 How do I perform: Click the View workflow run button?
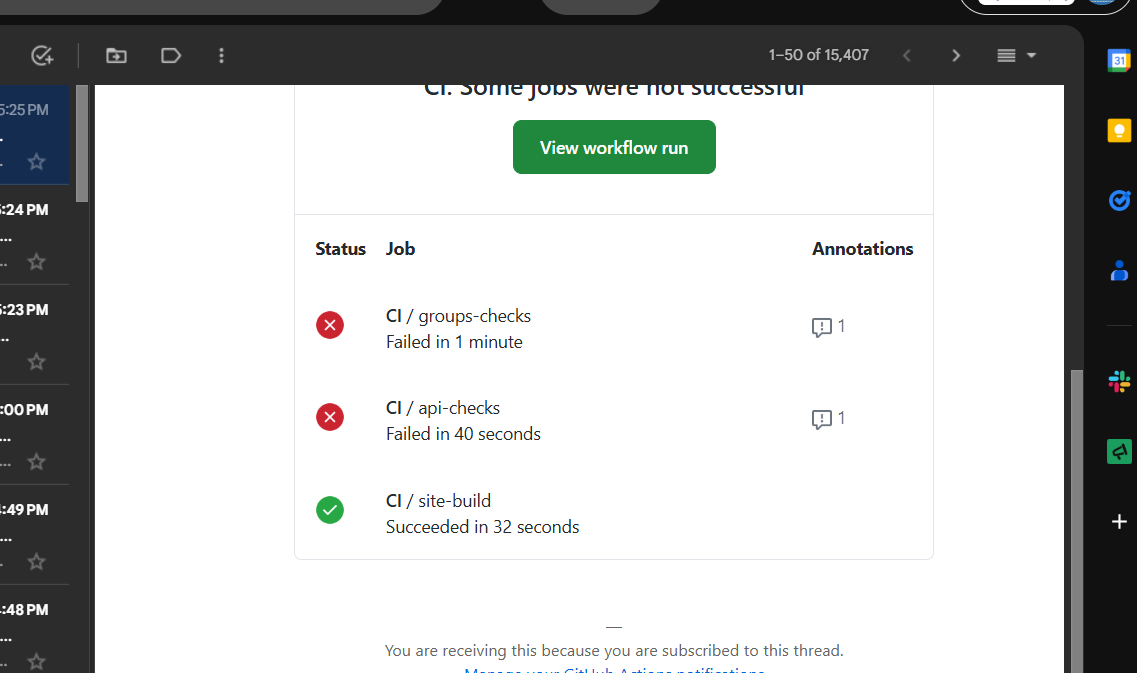[x=614, y=147]
